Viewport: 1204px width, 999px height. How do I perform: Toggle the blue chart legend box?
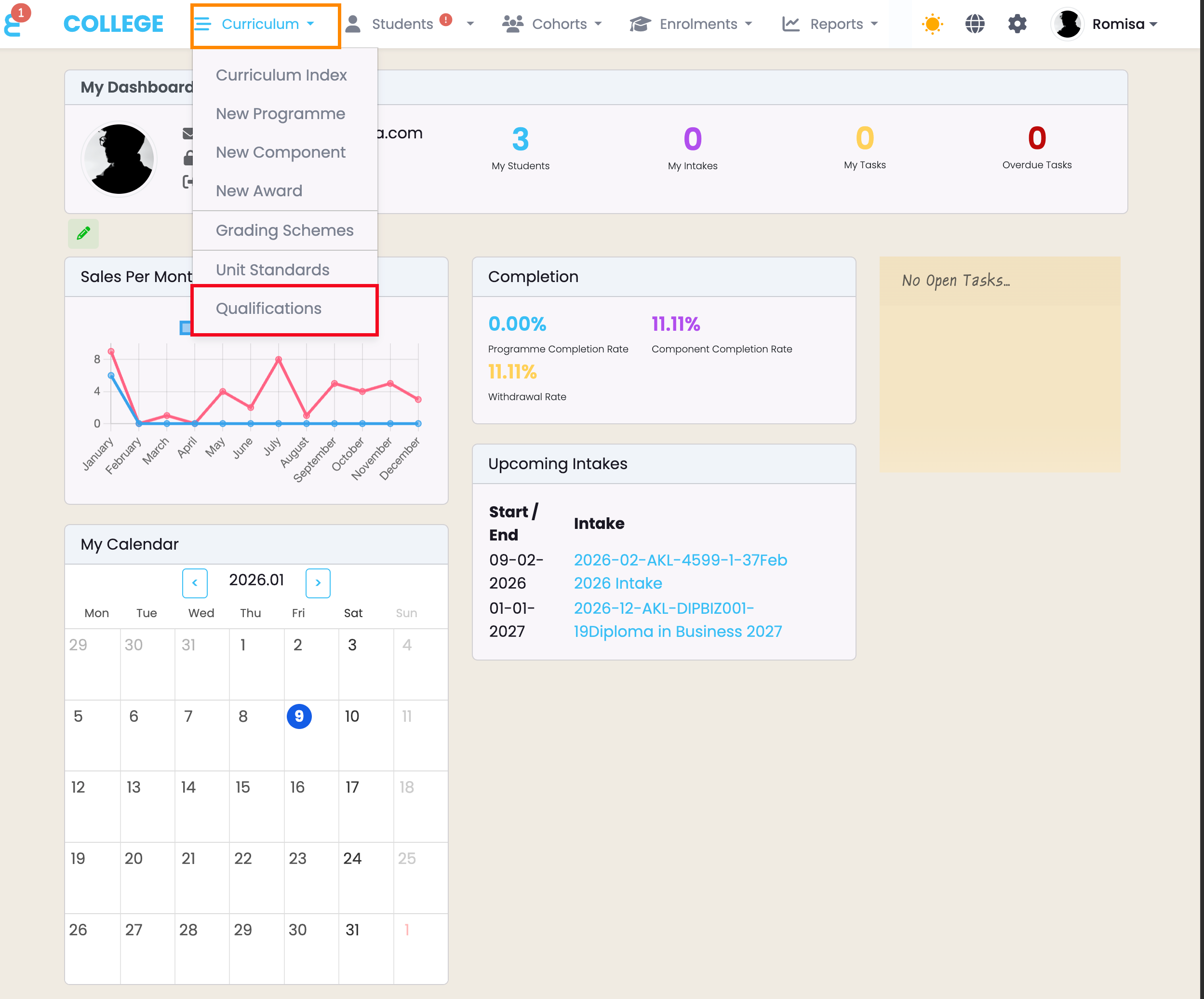tap(185, 327)
